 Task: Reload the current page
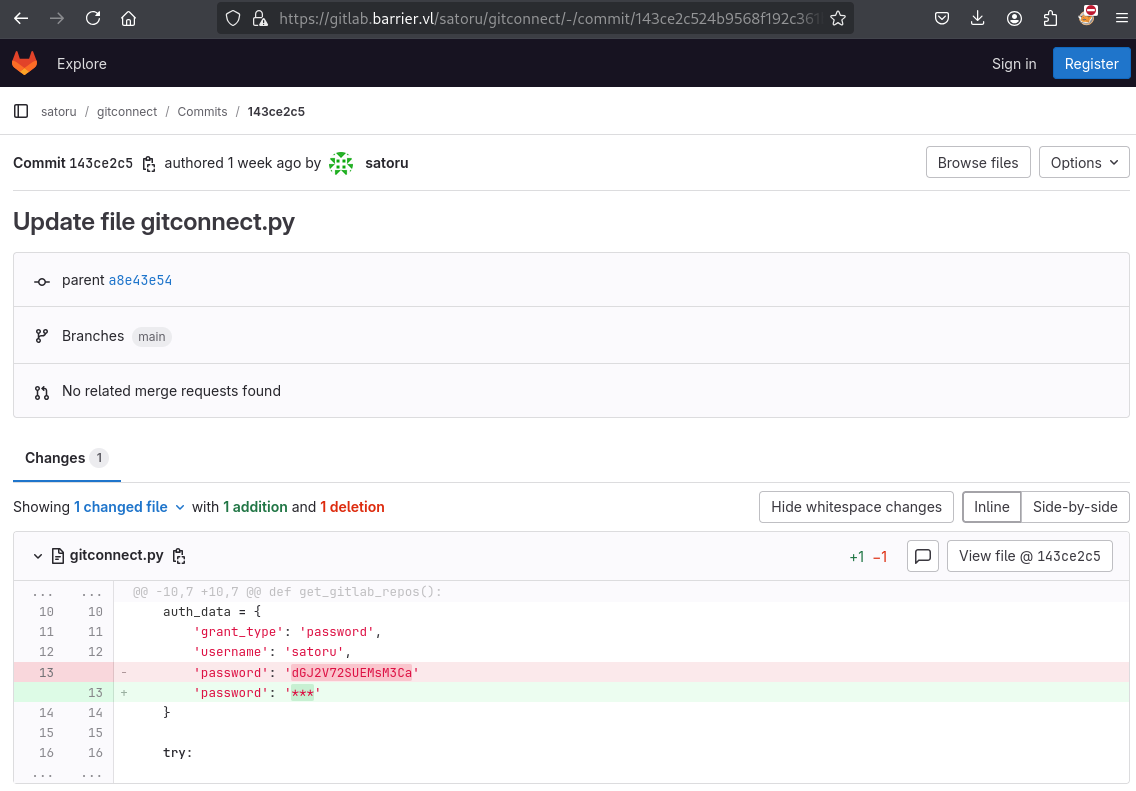tap(93, 18)
